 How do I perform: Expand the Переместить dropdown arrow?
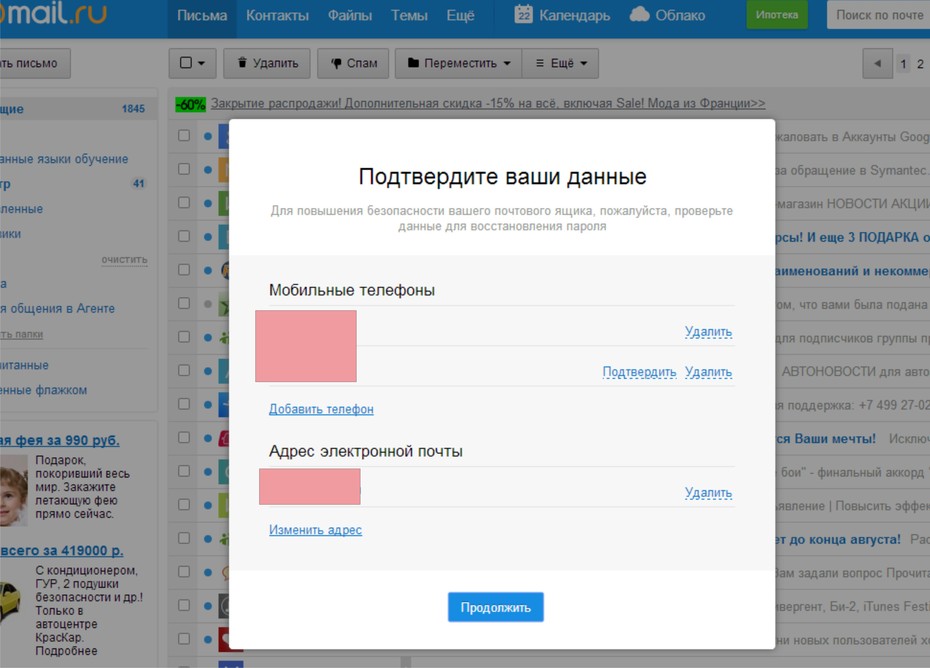point(507,63)
